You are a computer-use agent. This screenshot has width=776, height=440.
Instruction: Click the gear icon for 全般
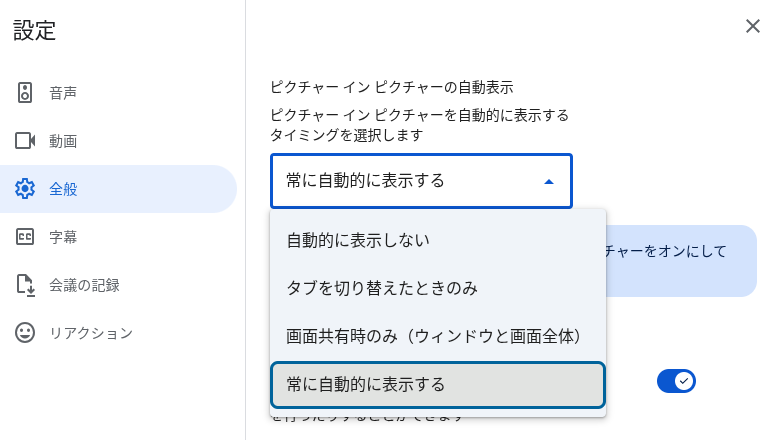(26, 189)
